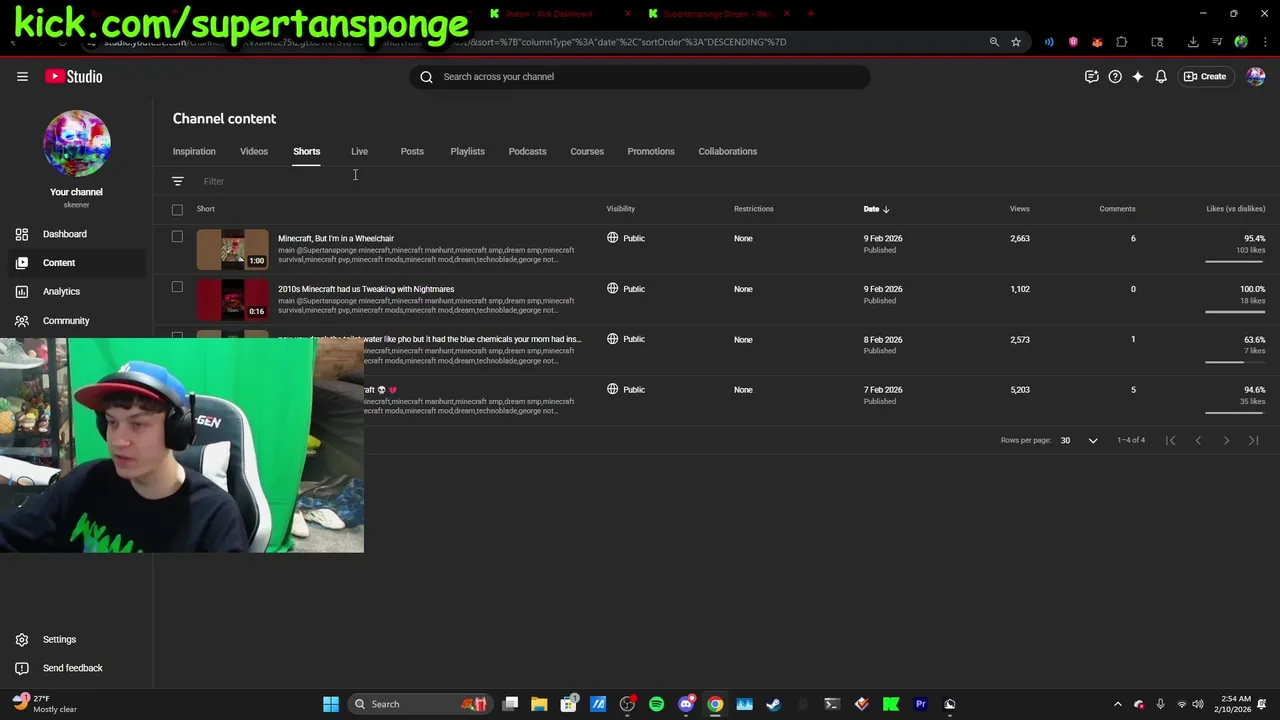Open the Wheelchair short thumbnail
The height and width of the screenshot is (720, 1280).
pos(232,249)
